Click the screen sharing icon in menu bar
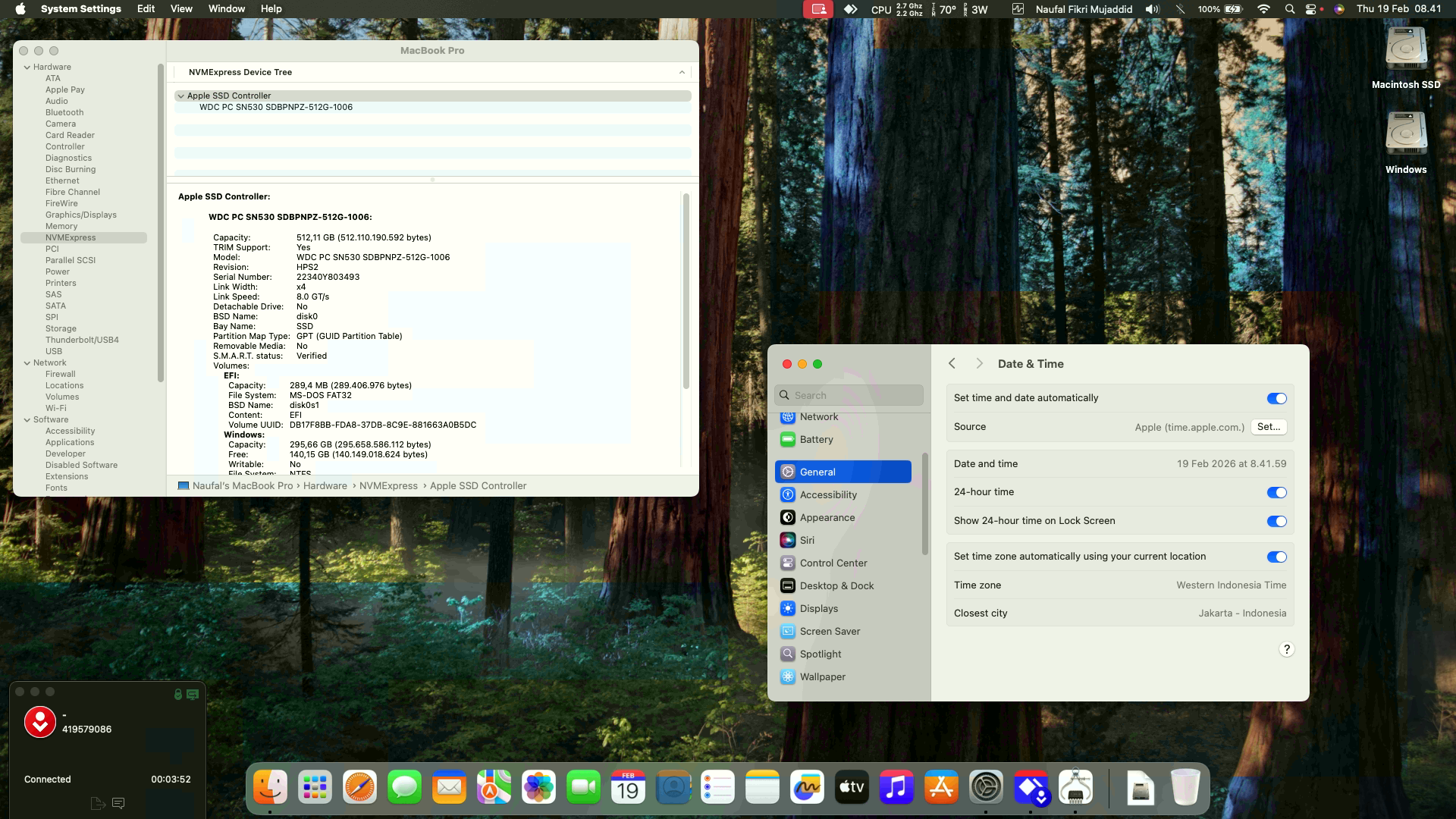 pyautogui.click(x=818, y=9)
